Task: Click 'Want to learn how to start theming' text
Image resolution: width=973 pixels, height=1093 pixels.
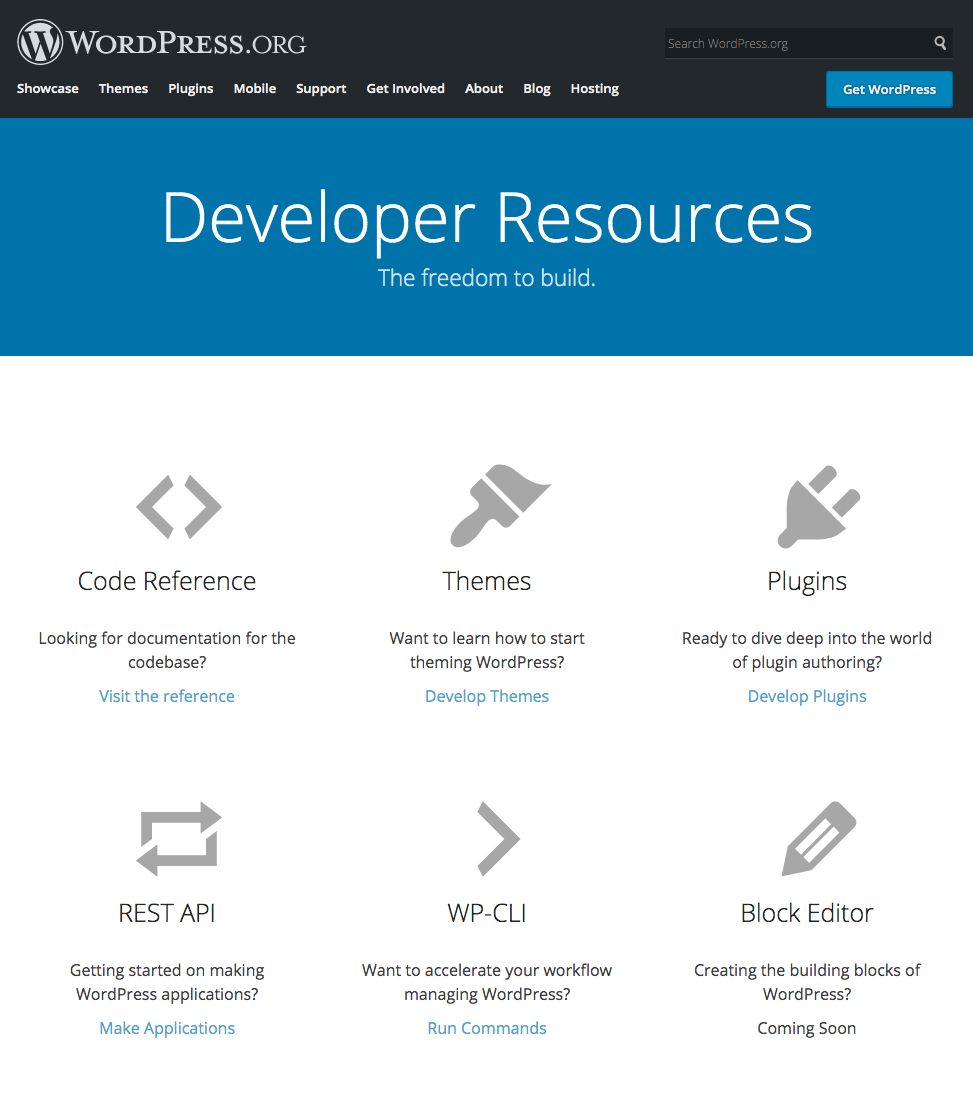Action: point(486,650)
